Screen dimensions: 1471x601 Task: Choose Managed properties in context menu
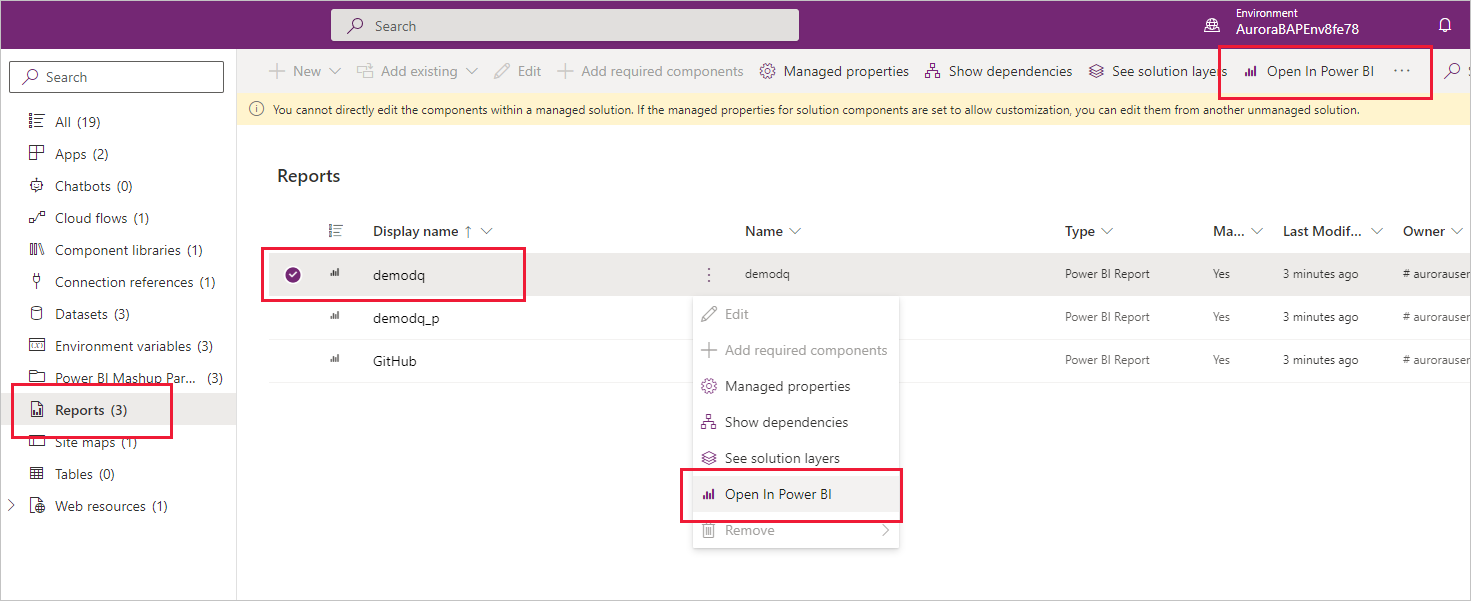(796, 386)
